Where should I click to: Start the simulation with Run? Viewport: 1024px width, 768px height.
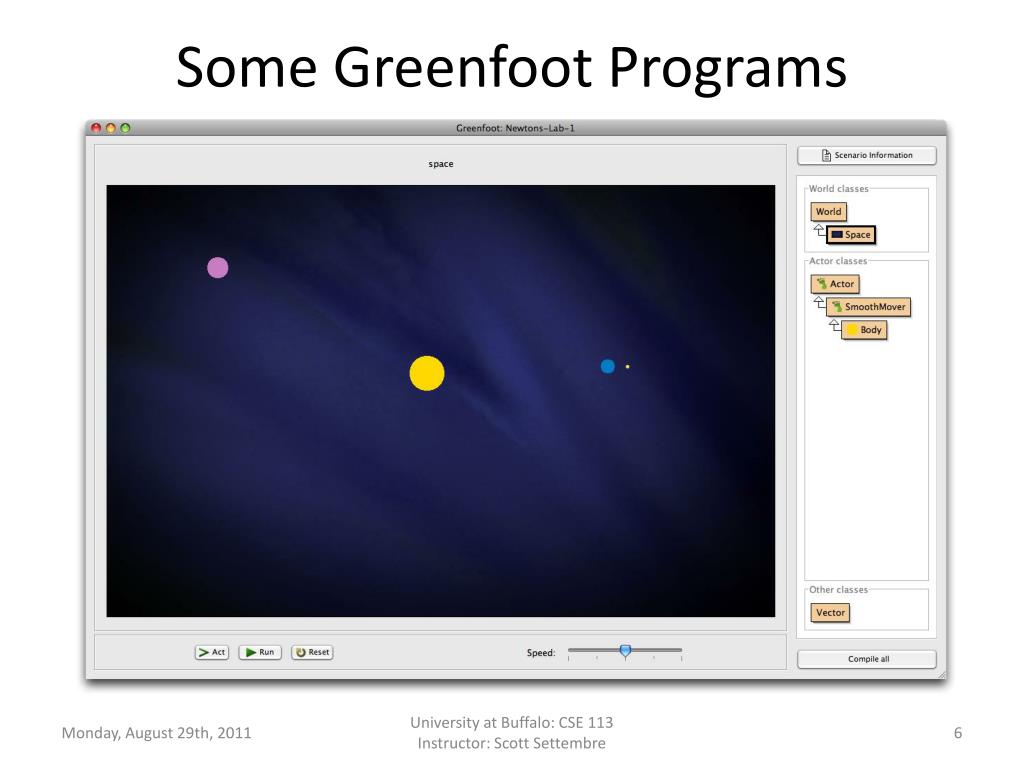point(260,652)
